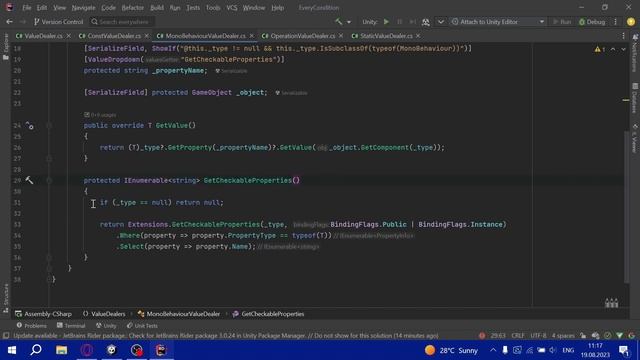This screenshot has height=360, width=640.
Task: Close the StaticValueDealer.cs tab
Action: coord(418,36)
